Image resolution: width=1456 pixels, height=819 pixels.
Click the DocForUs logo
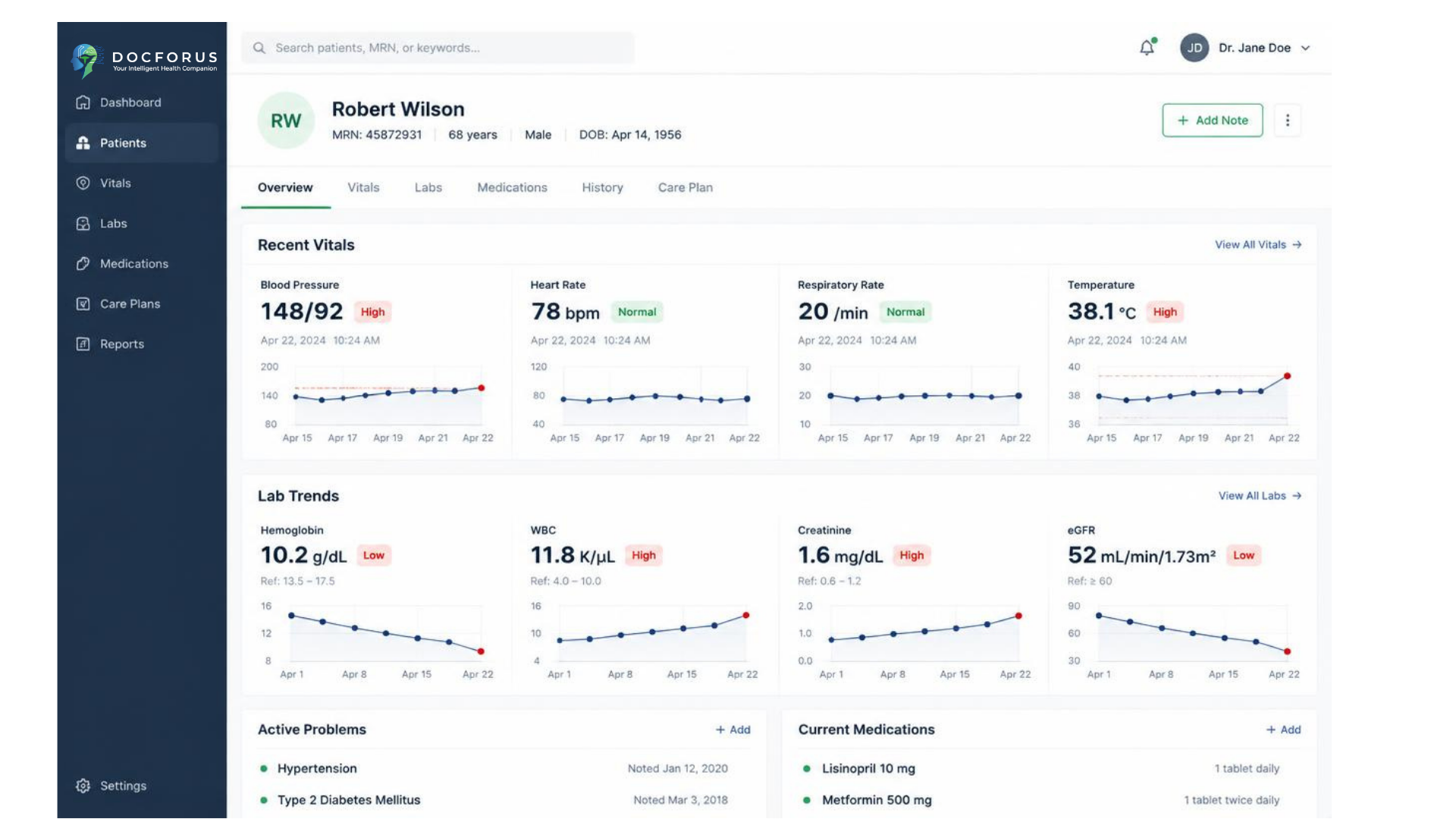click(x=144, y=61)
